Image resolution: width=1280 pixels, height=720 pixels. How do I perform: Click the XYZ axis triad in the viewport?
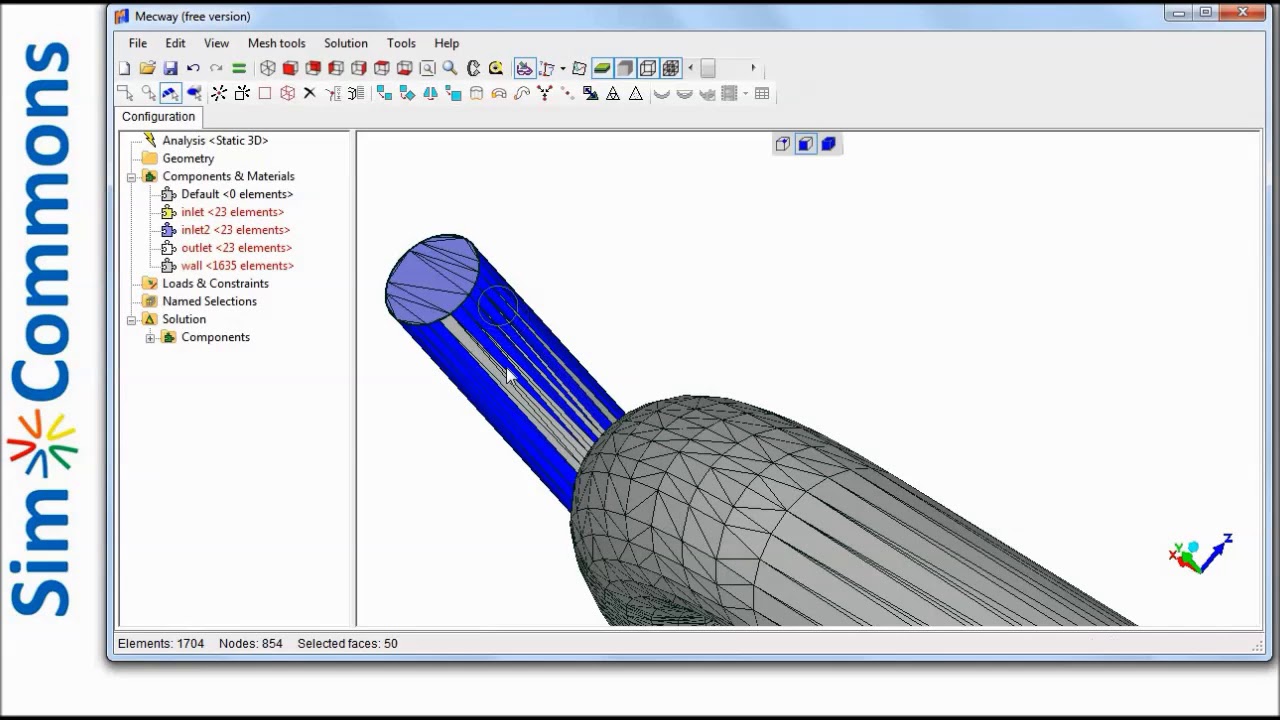pyautogui.click(x=1200, y=552)
